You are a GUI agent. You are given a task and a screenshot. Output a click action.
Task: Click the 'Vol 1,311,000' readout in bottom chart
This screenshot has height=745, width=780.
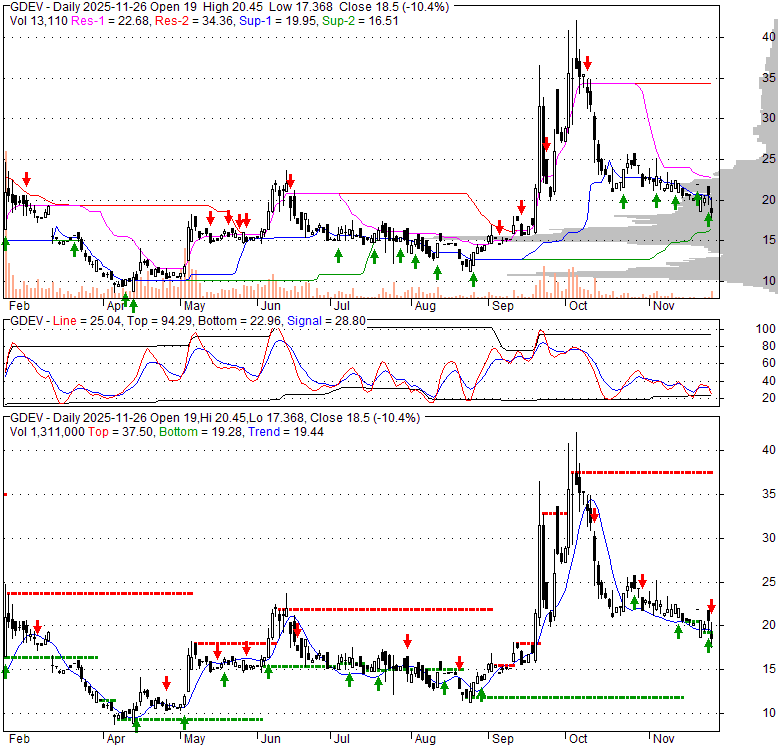tap(47, 432)
